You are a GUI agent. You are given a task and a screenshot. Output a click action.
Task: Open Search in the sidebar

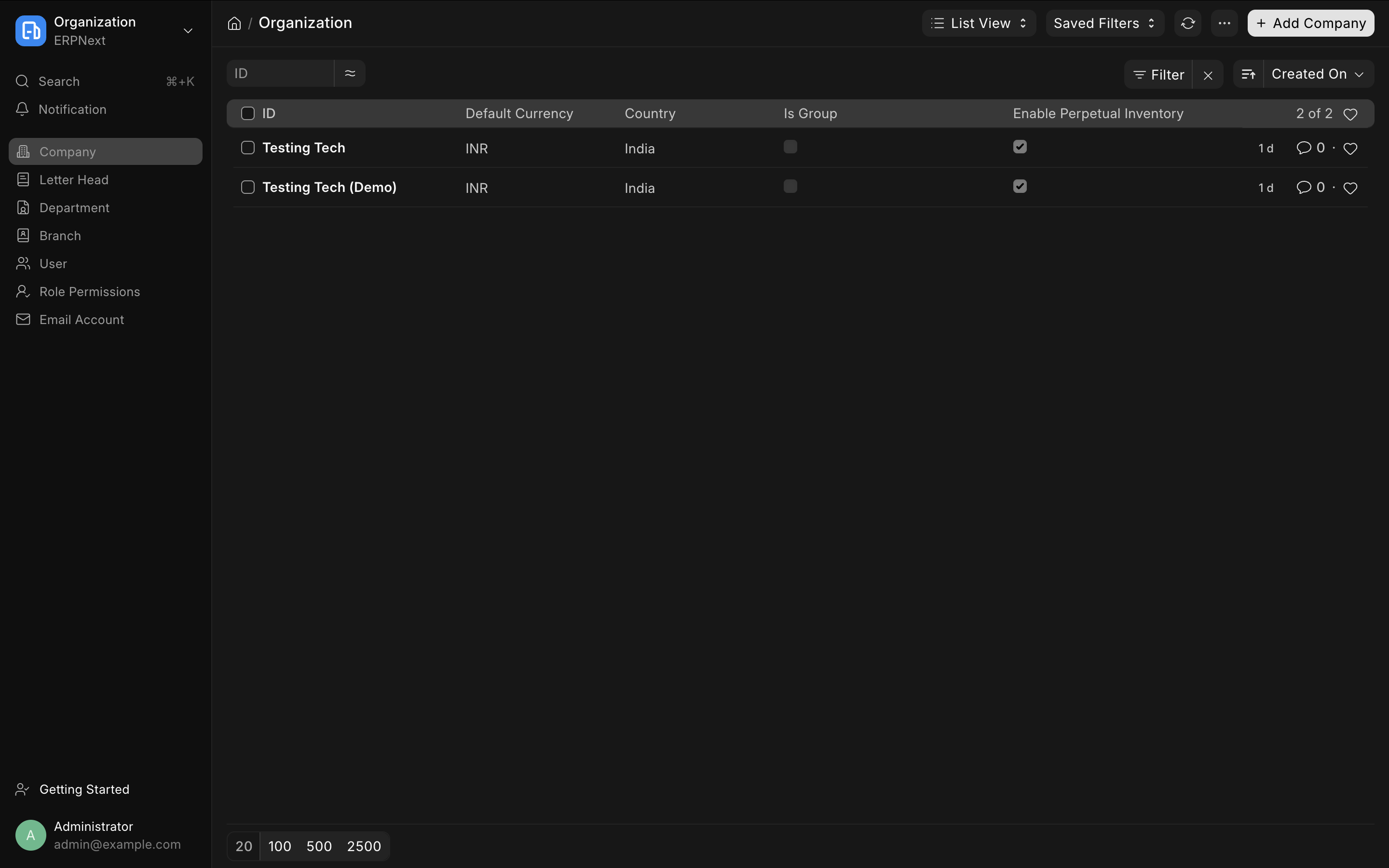(106, 81)
